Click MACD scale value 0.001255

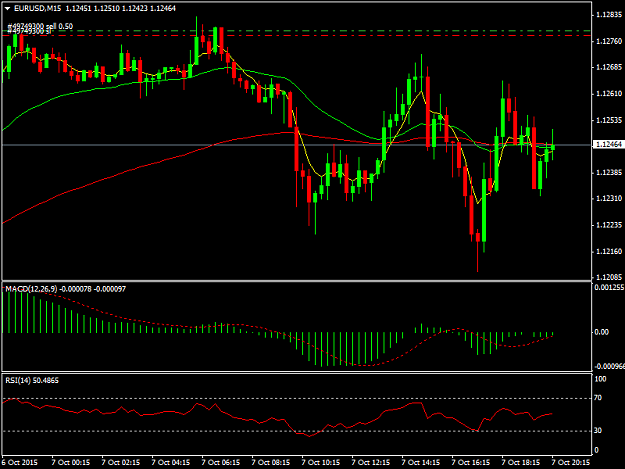click(x=609, y=287)
